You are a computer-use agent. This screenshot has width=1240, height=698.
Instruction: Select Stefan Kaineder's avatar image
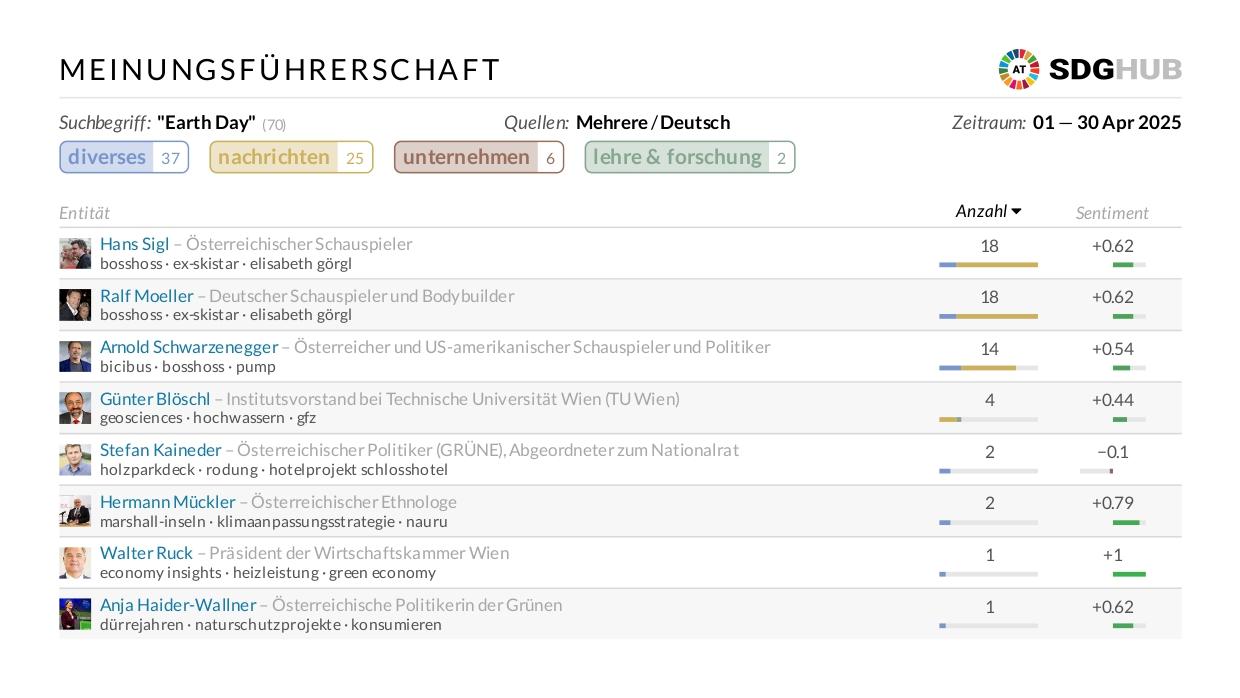(x=75, y=460)
